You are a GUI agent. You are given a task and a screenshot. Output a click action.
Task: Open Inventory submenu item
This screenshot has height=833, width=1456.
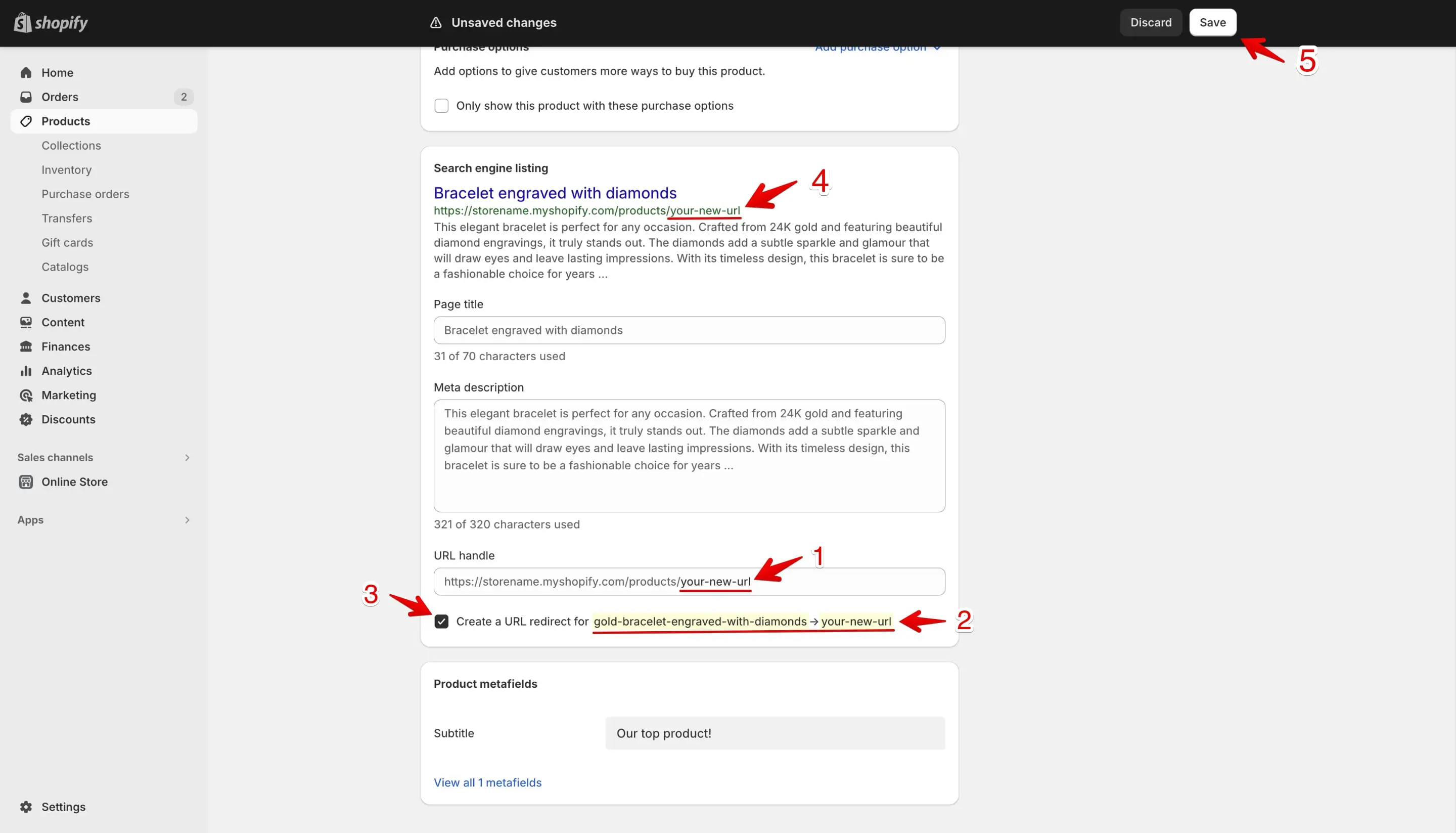[x=66, y=170]
